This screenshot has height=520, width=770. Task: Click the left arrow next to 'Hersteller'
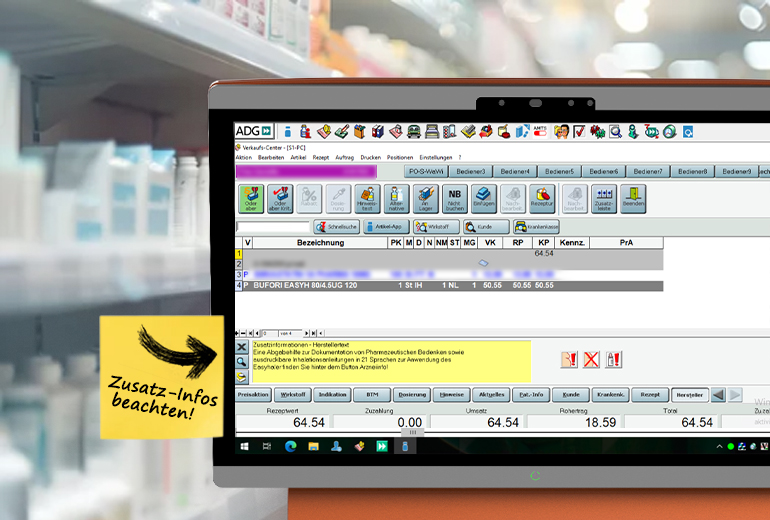tap(717, 395)
